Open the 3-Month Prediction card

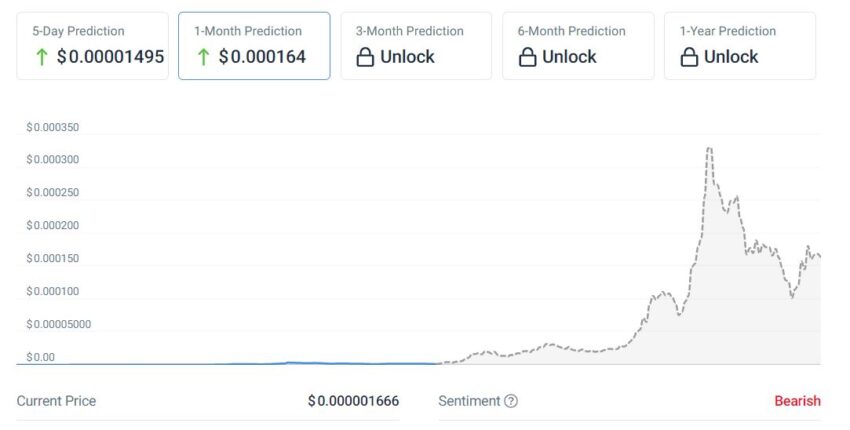(x=416, y=45)
